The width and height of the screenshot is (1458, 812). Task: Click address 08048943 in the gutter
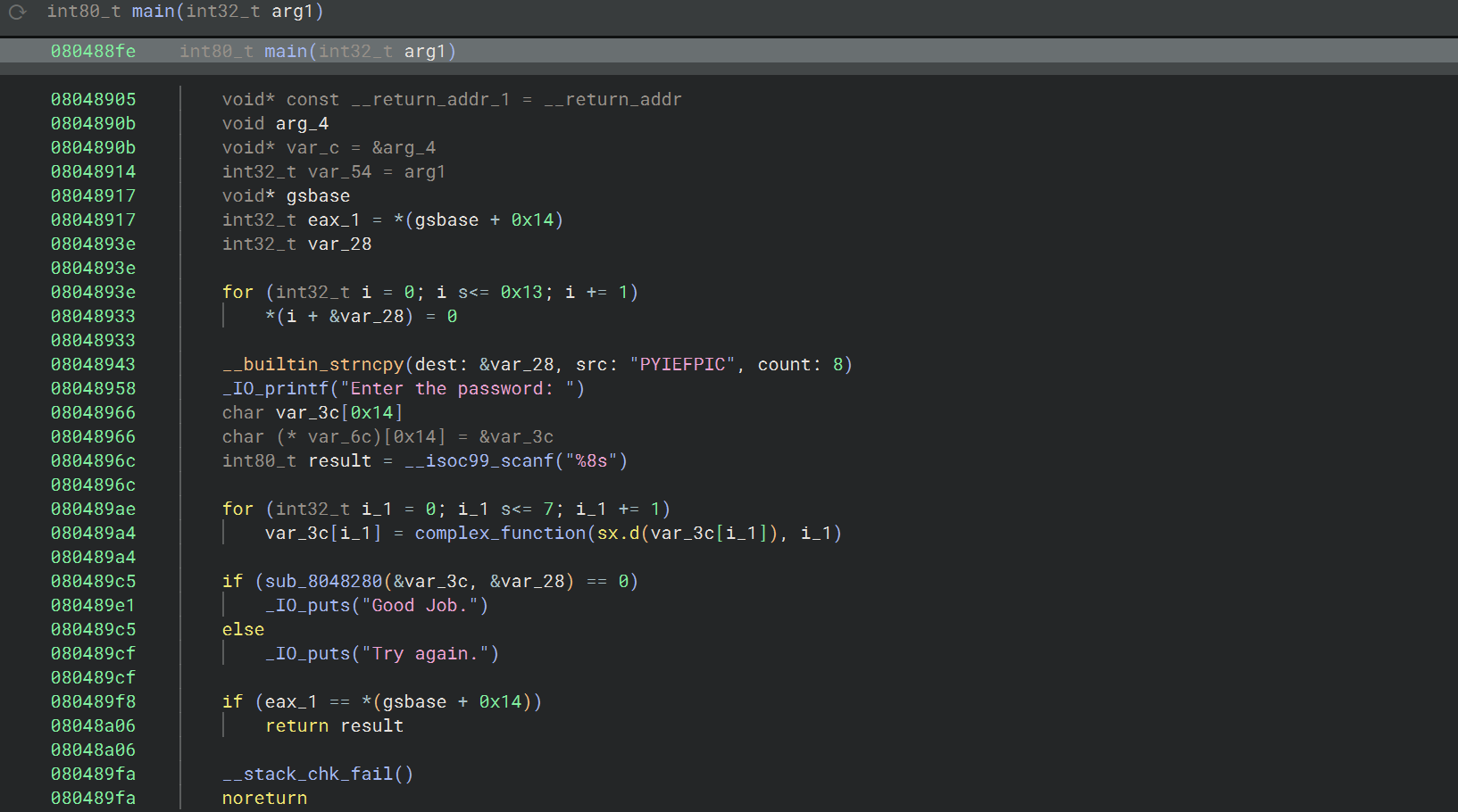[x=93, y=364]
